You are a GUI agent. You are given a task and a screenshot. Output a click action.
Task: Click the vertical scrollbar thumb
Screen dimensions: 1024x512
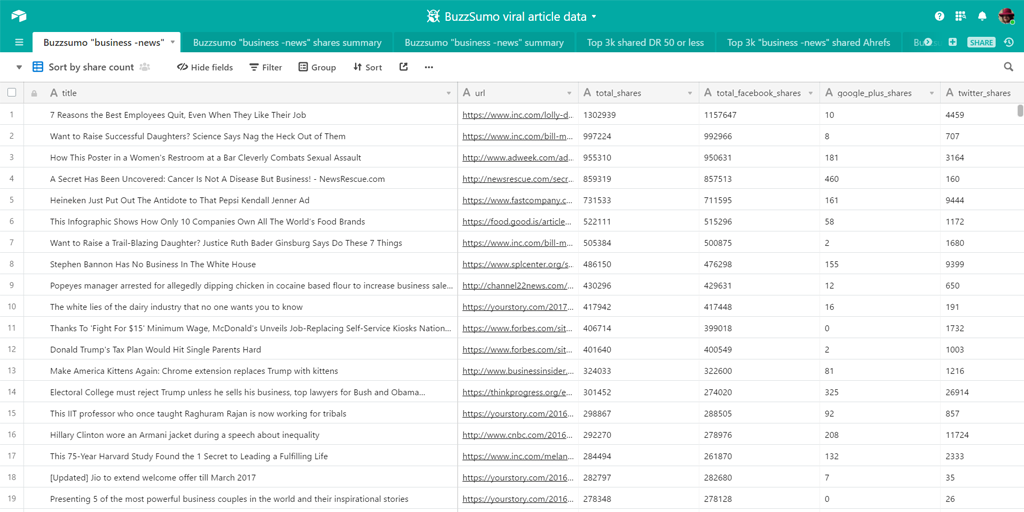[1020, 110]
